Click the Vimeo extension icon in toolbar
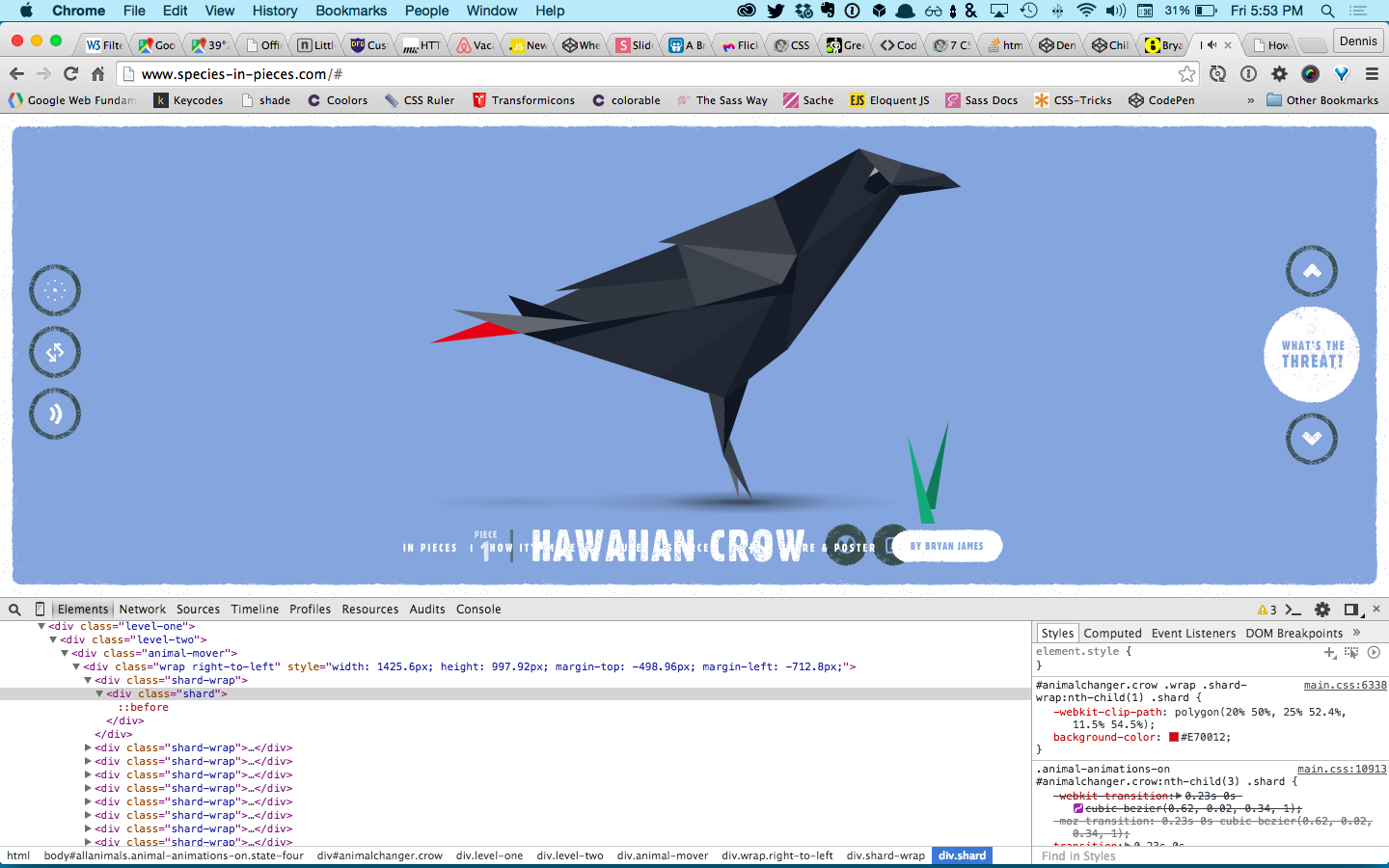This screenshot has height=868, width=1389. tap(1341, 73)
